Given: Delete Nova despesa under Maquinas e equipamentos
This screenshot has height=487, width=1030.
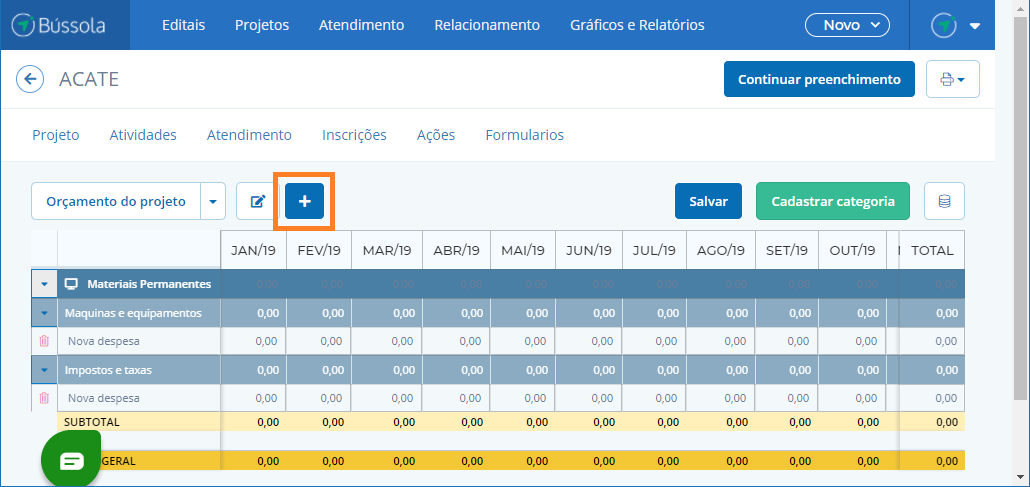Looking at the screenshot, I should tap(44, 341).
